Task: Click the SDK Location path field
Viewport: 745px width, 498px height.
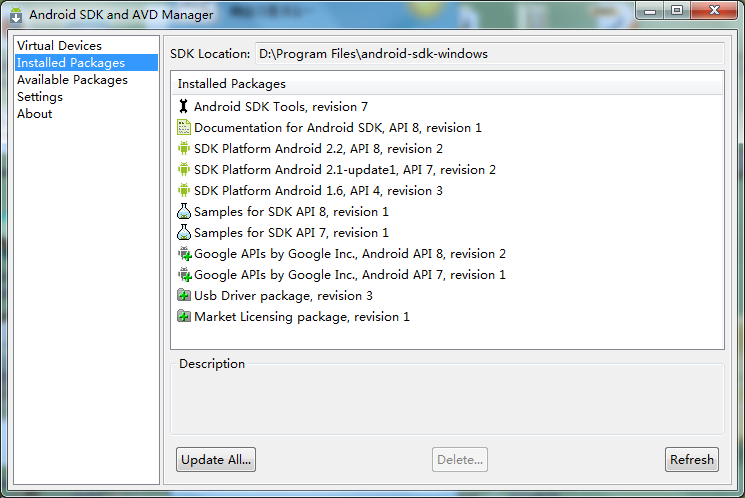Action: [x=490, y=54]
